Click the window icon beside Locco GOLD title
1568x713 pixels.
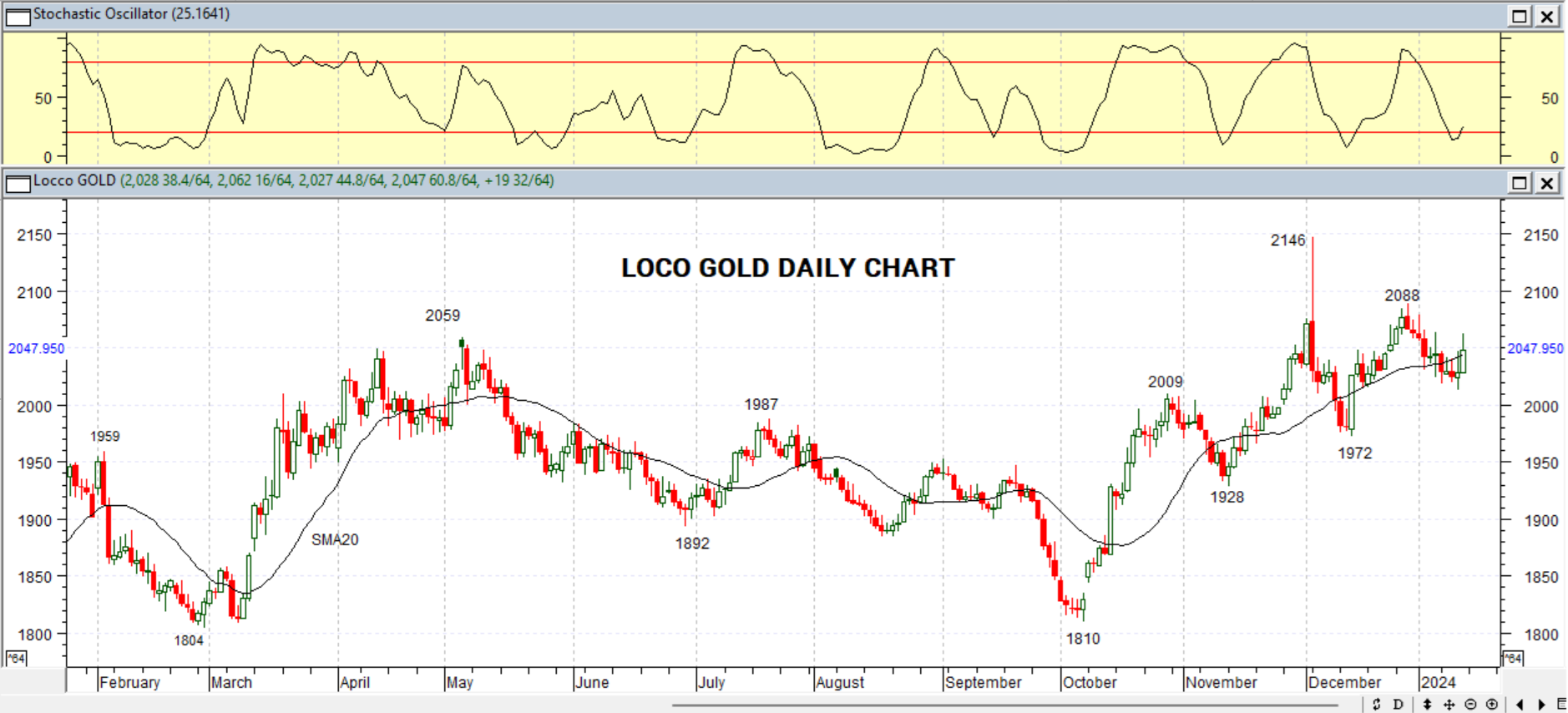(x=18, y=183)
